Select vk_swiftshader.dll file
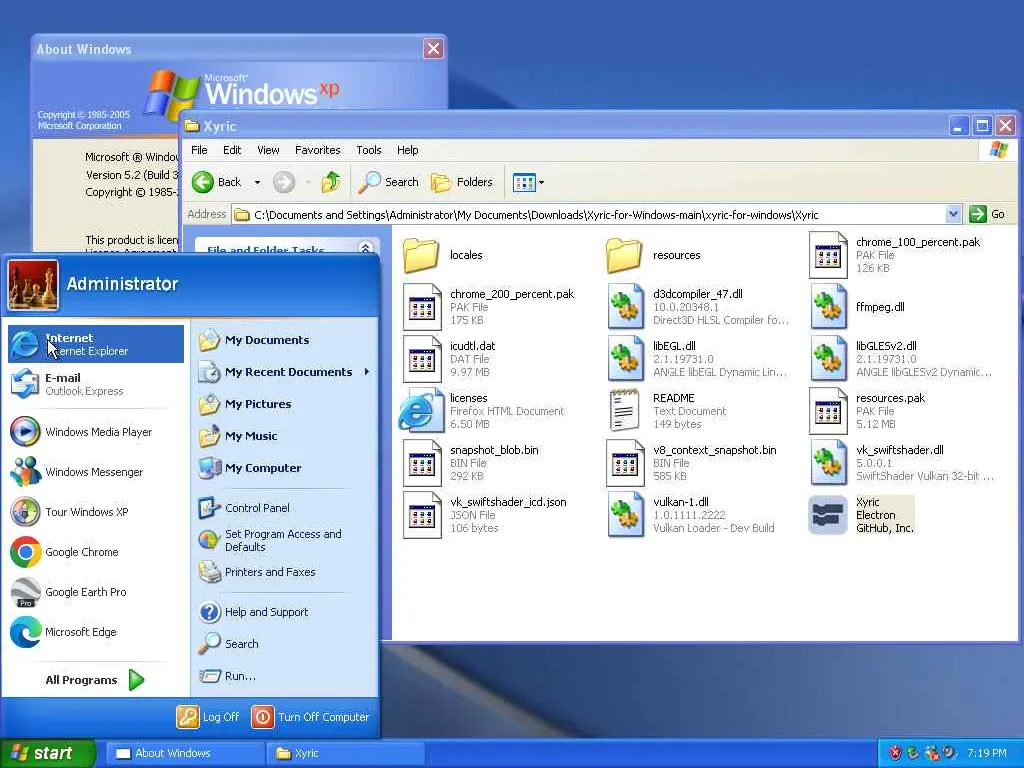The height and width of the screenshot is (768, 1024). point(903,463)
